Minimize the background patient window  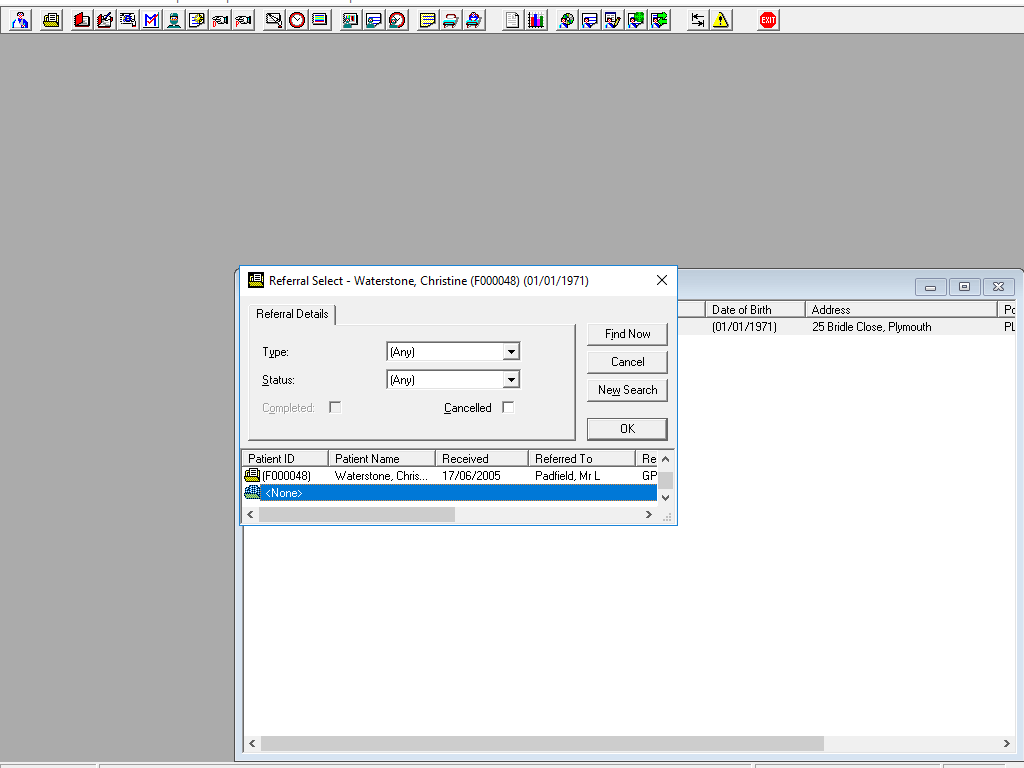(x=931, y=287)
